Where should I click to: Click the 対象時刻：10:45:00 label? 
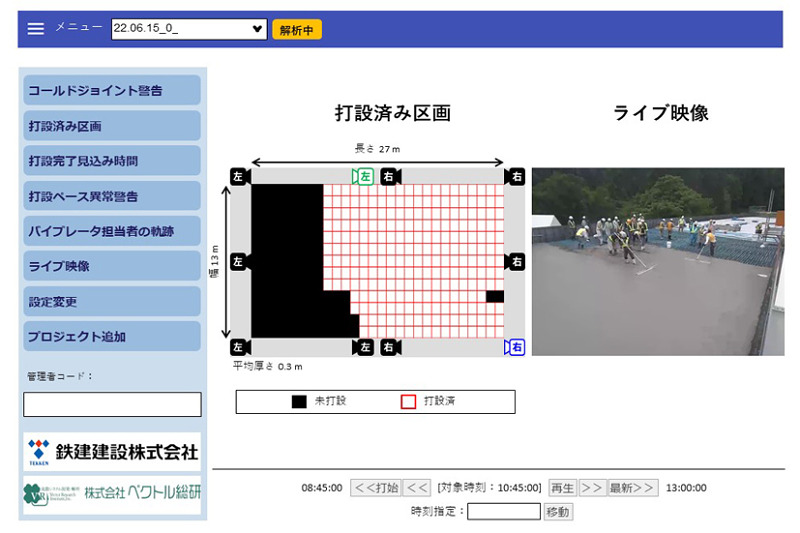click(x=489, y=488)
